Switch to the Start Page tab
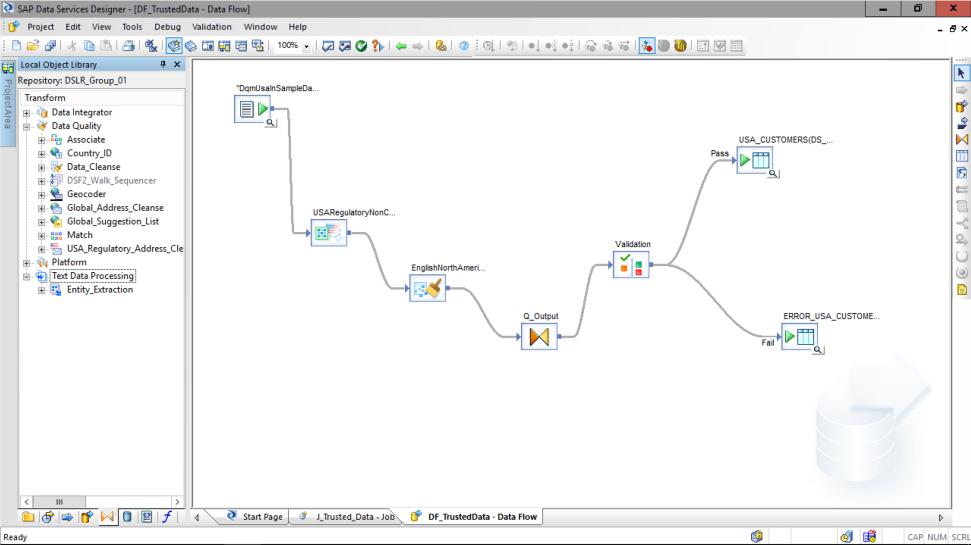Screen dimensions: 971x545 [x=255, y=517]
